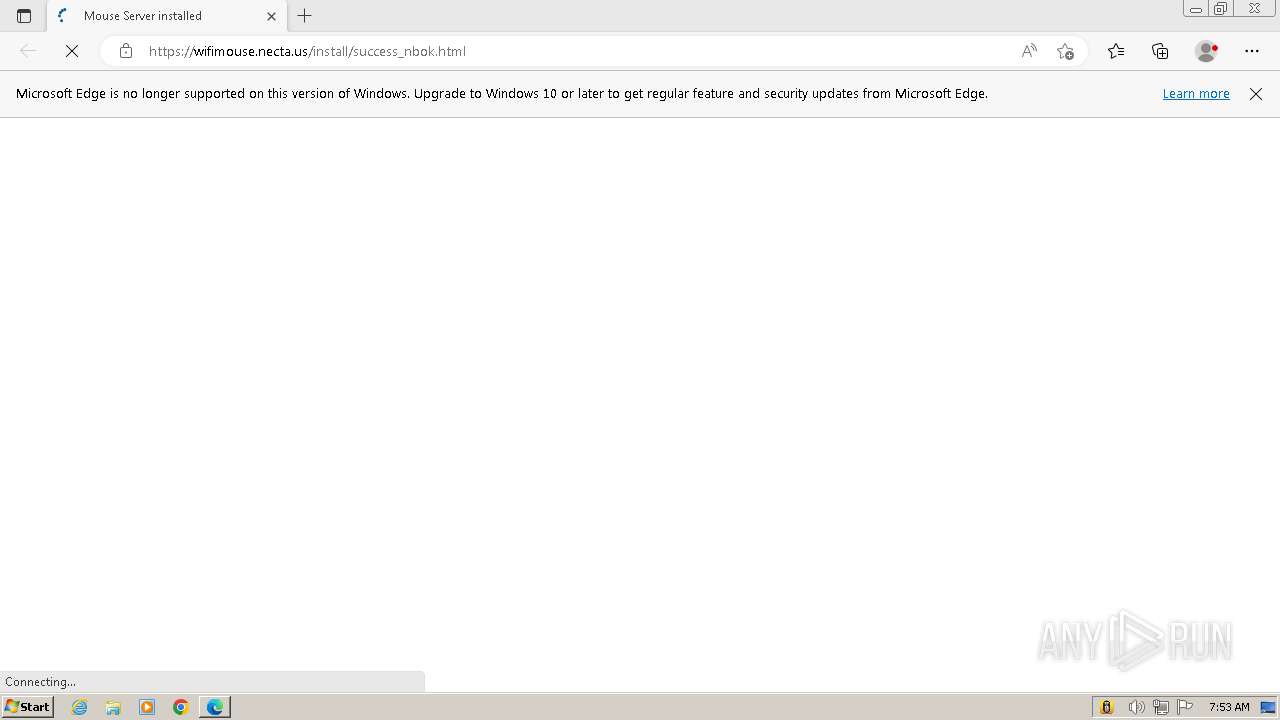Dismiss the Edge unsupported notification bar
The width and height of the screenshot is (1280, 720).
click(x=1256, y=94)
